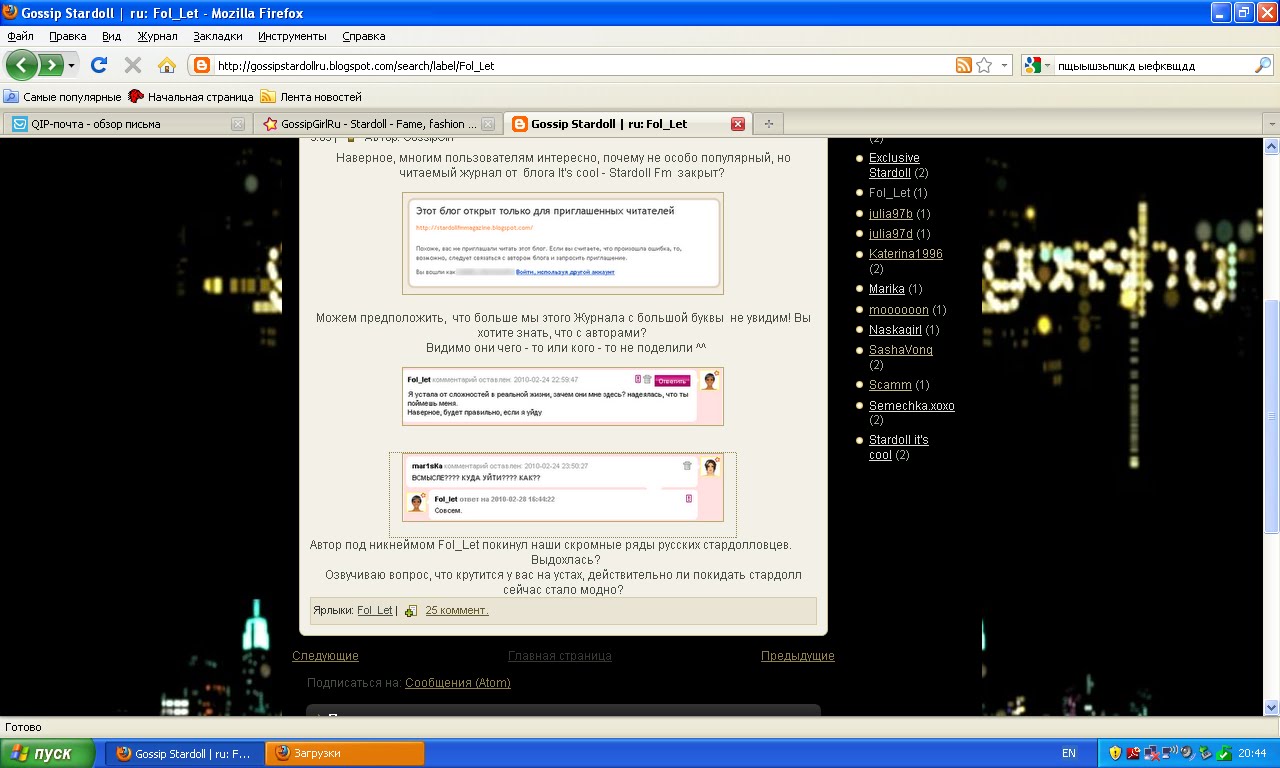Close the GossipGirlRu tab

click(x=488, y=124)
